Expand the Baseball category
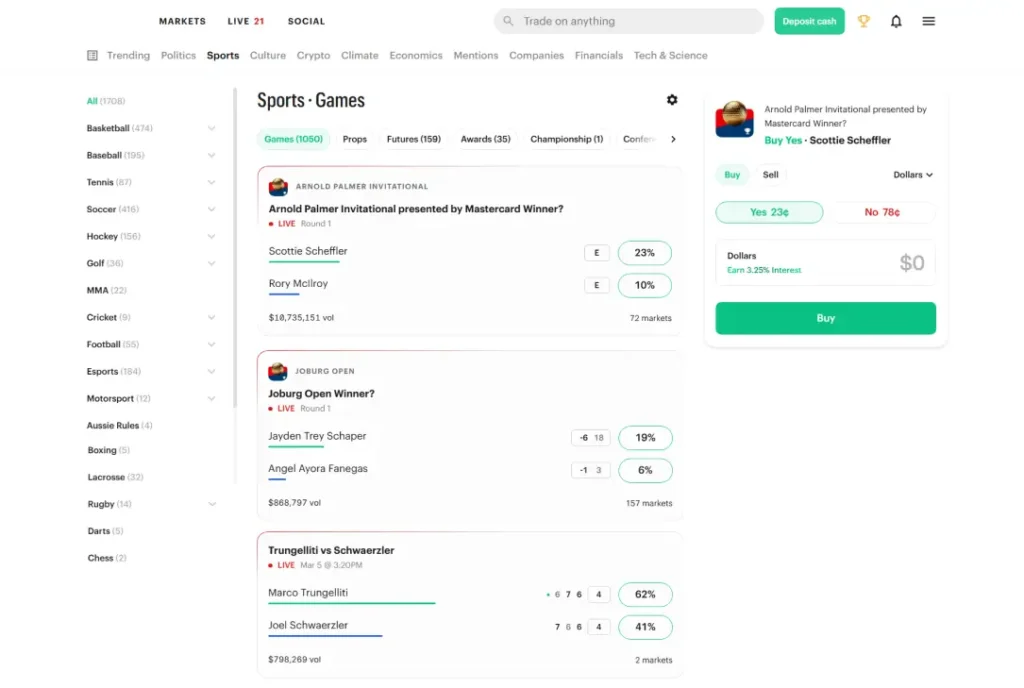The height and width of the screenshot is (688, 1024). pyautogui.click(x=211, y=155)
